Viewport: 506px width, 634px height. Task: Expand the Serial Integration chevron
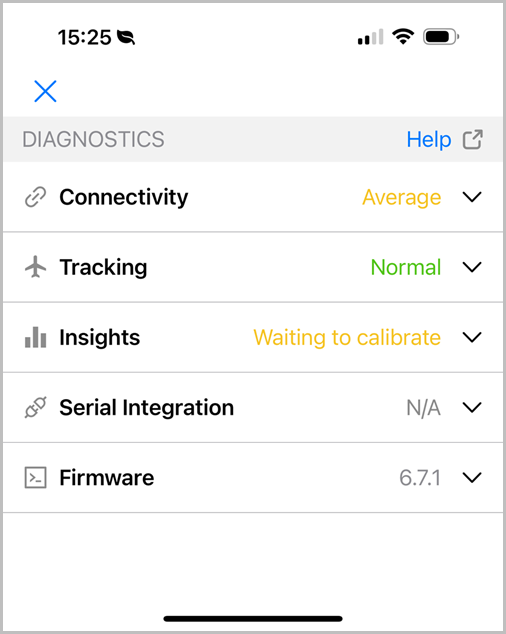(472, 407)
